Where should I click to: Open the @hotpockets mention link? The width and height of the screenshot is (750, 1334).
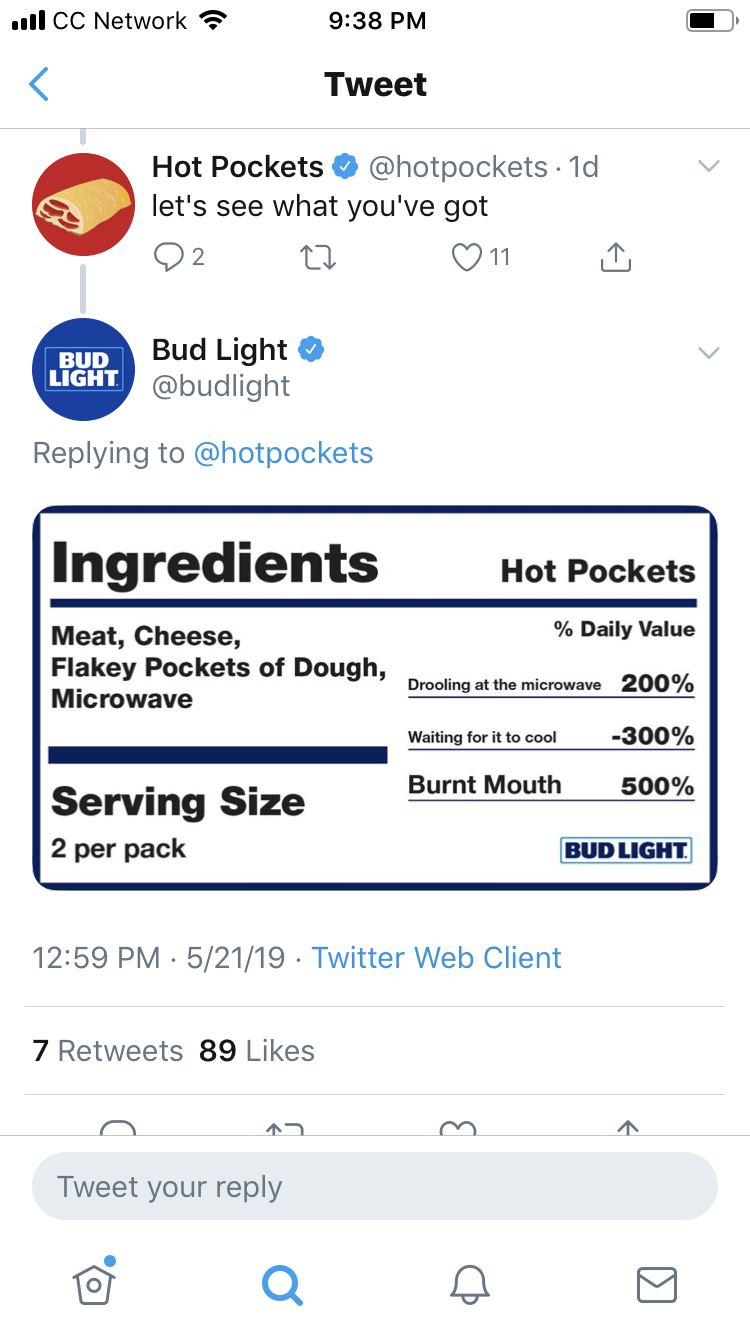(x=283, y=453)
